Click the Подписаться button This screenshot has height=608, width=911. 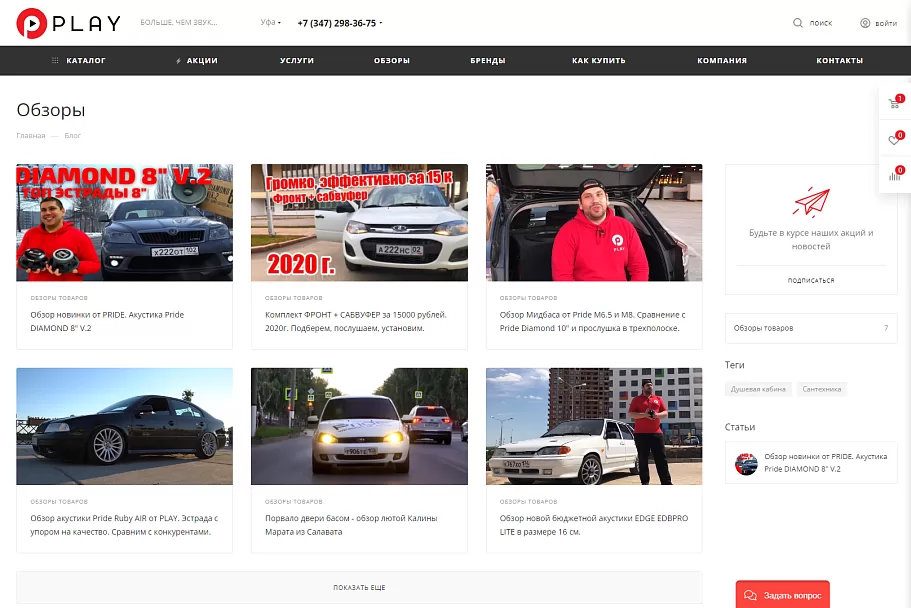point(810,280)
